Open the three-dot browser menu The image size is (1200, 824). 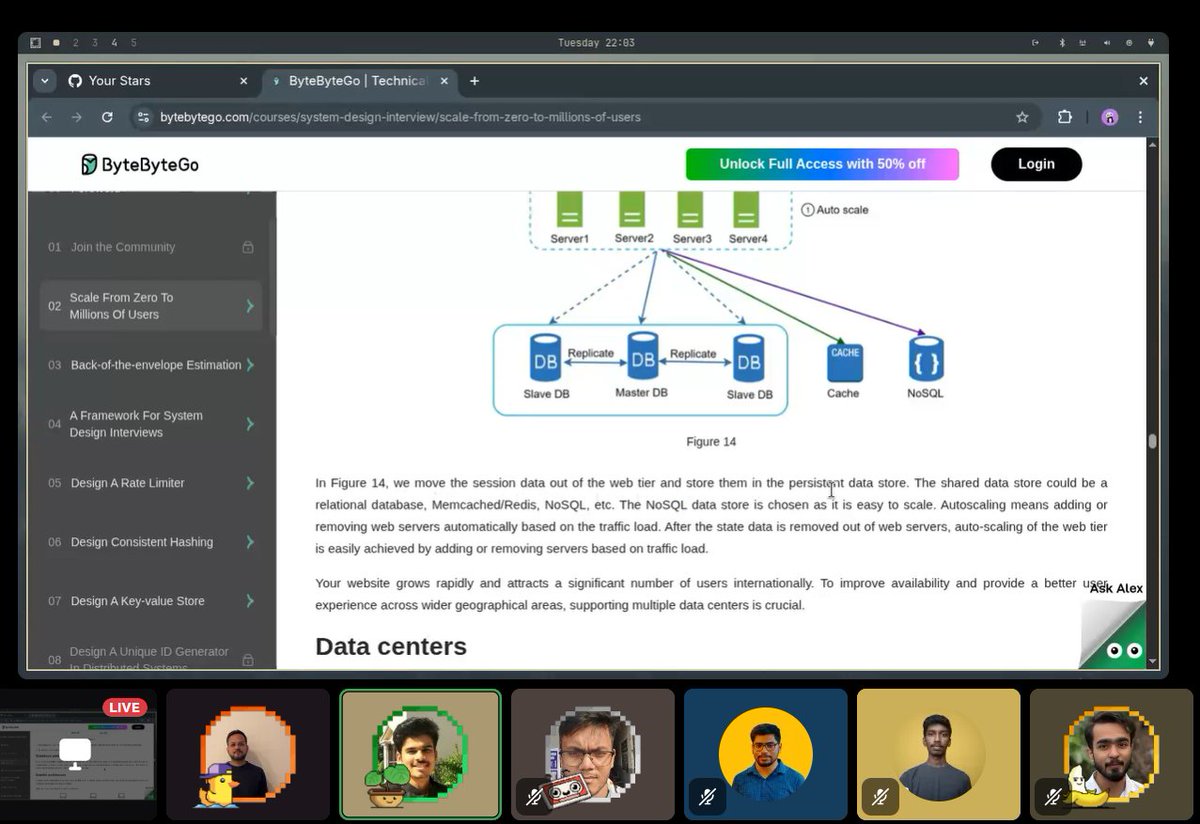[1140, 117]
